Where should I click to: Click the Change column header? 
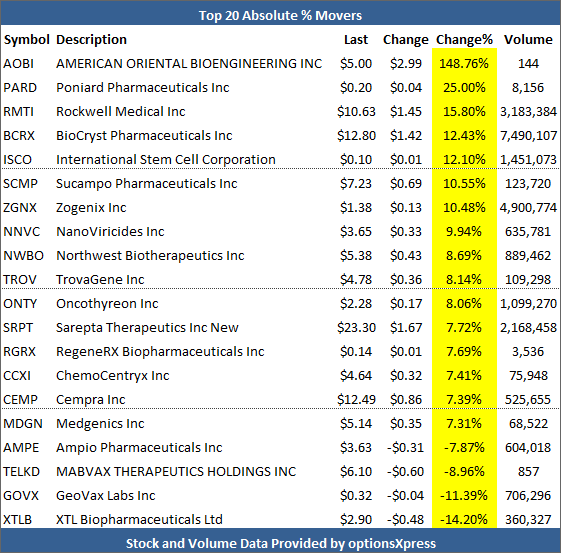(406, 39)
